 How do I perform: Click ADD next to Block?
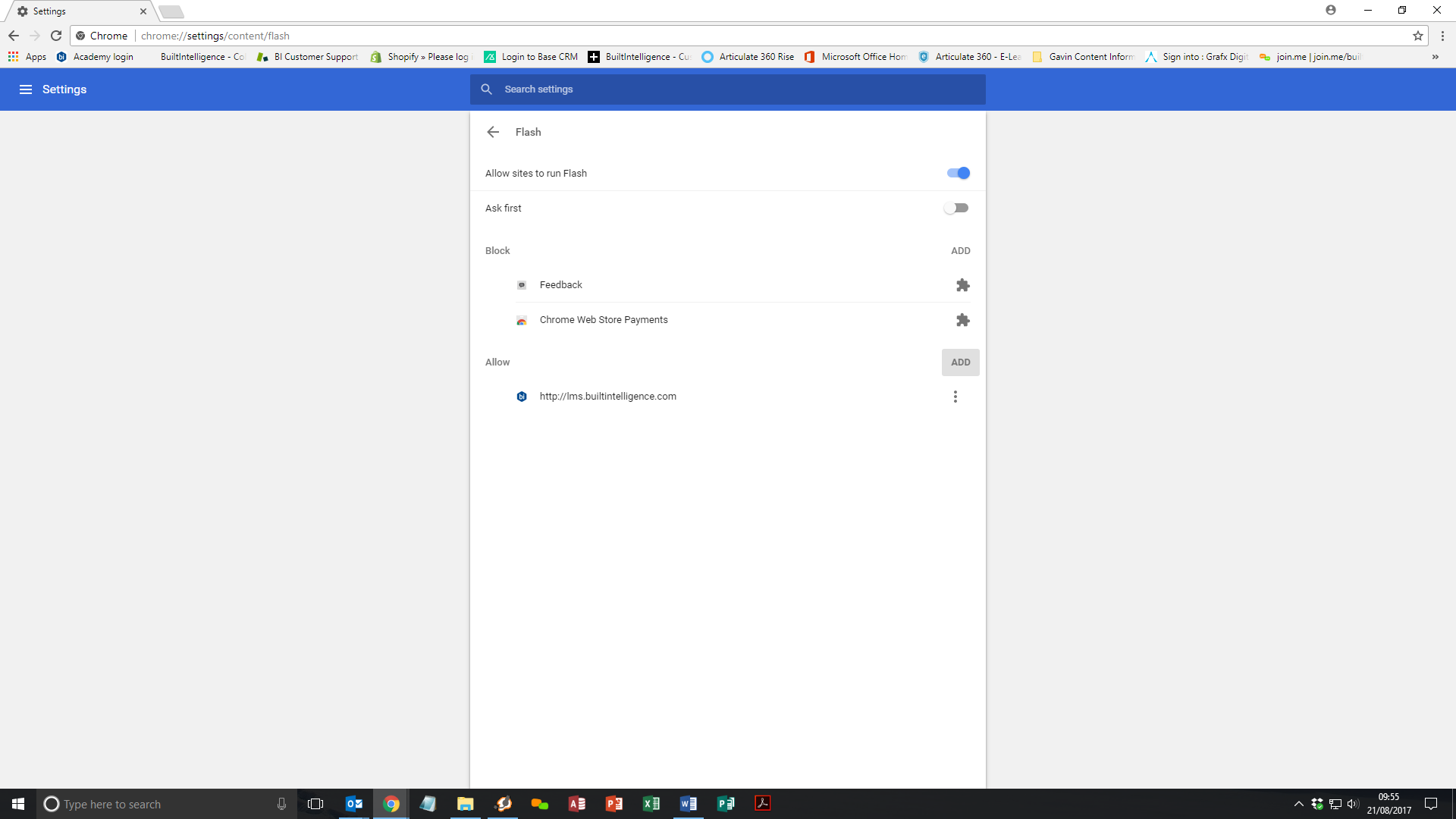960,251
